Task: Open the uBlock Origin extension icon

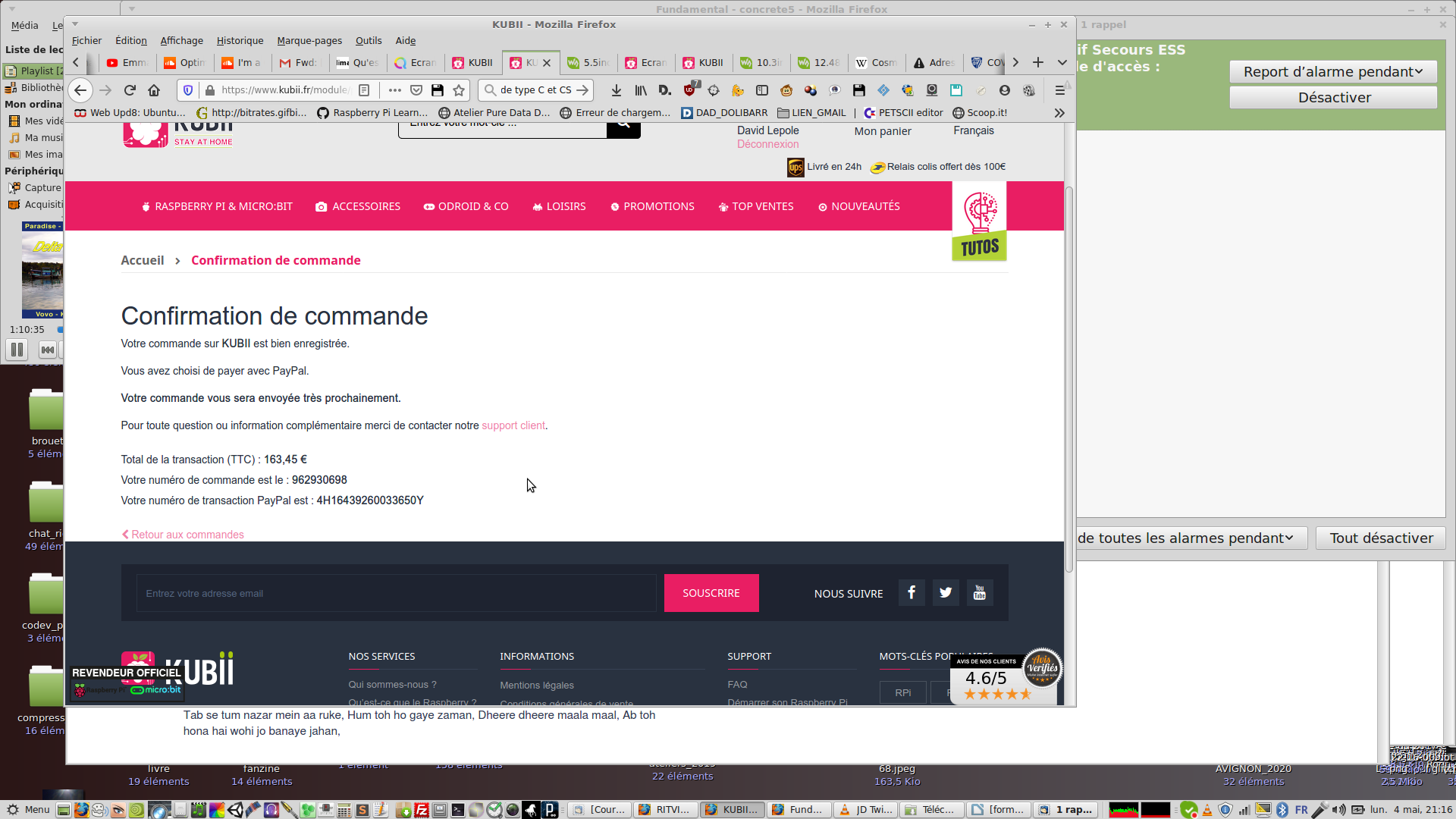Action: (x=689, y=90)
